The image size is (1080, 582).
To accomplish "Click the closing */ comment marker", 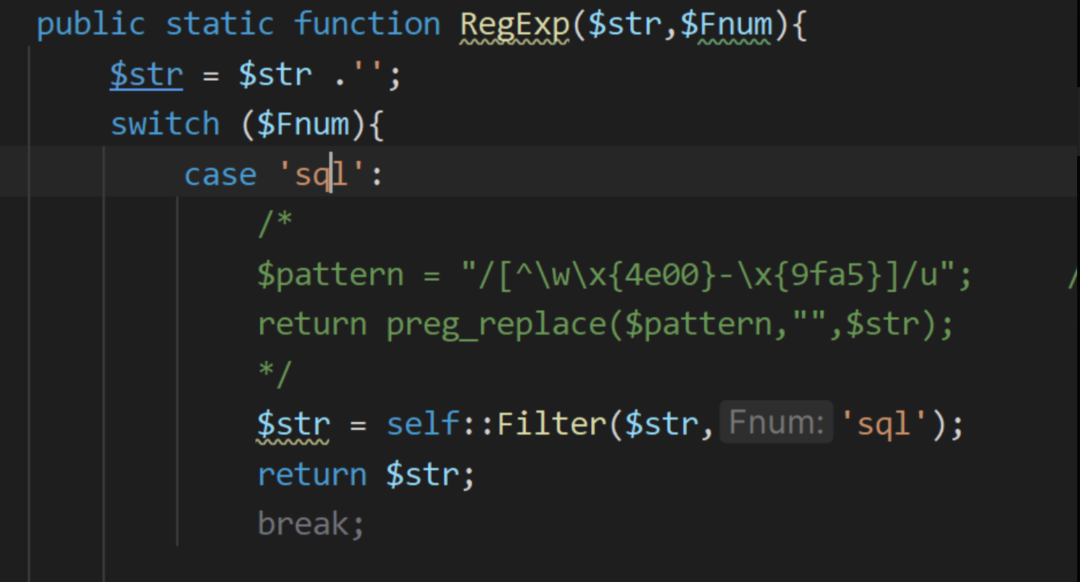I will coord(275,375).
